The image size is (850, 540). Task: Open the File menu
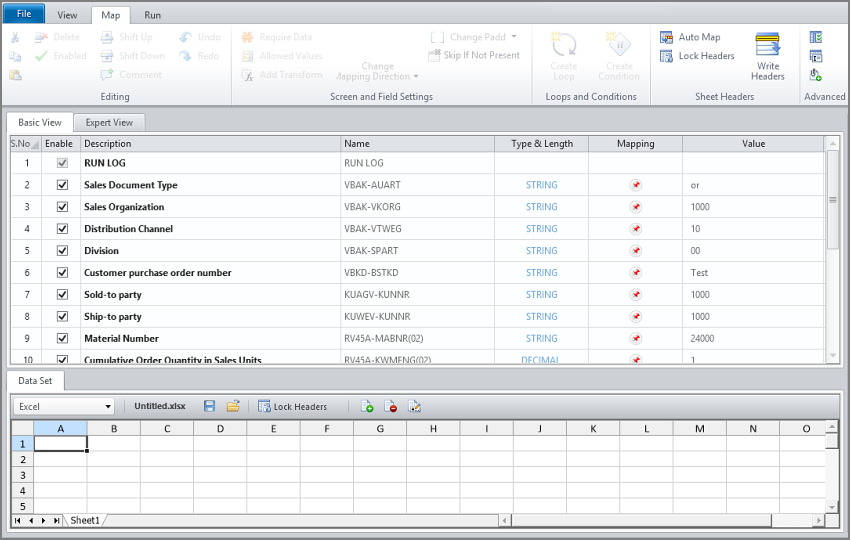click(24, 15)
